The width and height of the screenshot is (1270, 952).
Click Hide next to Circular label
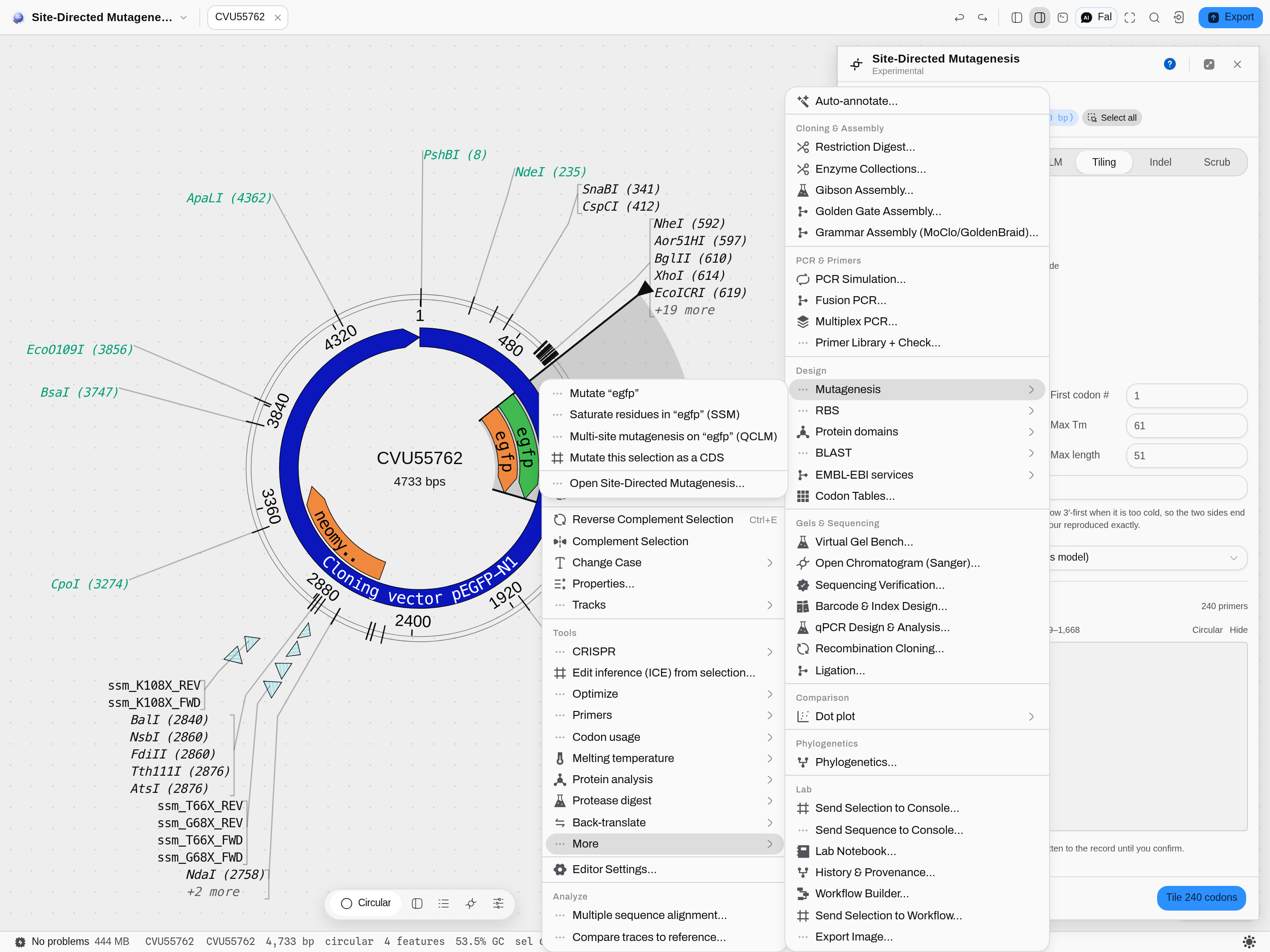[1238, 629]
